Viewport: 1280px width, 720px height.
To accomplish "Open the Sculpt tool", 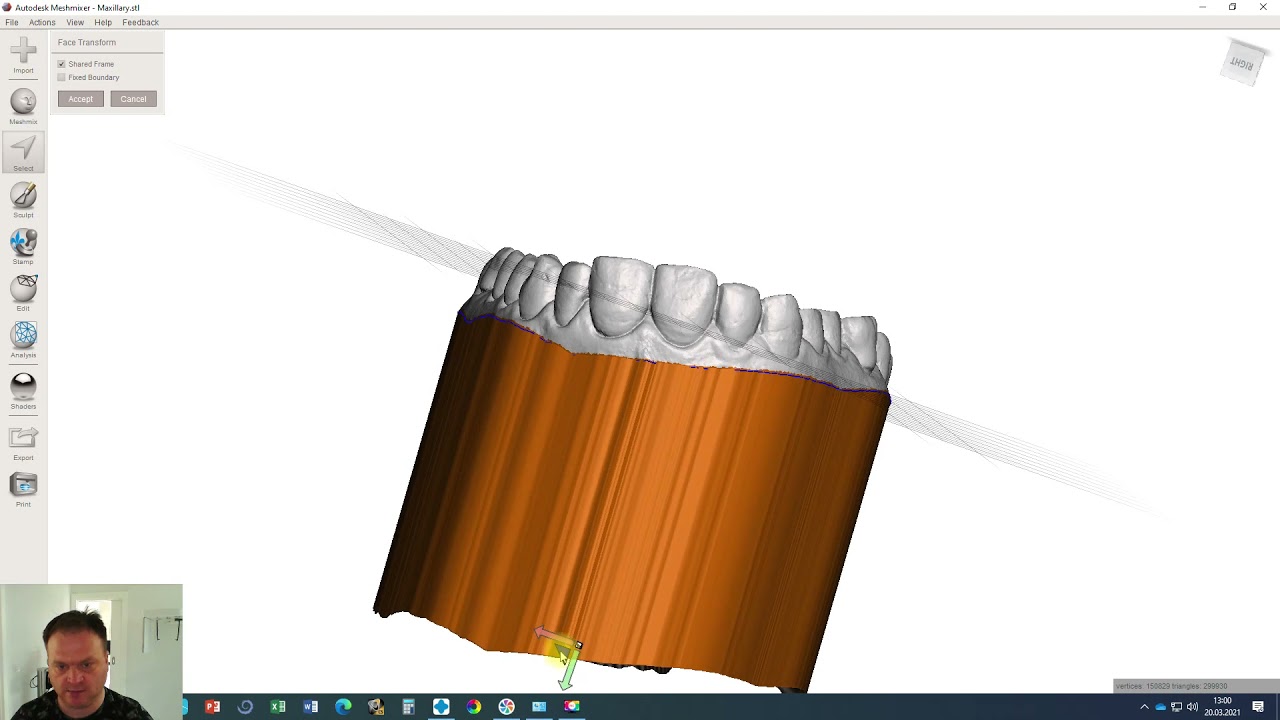I will 23,200.
